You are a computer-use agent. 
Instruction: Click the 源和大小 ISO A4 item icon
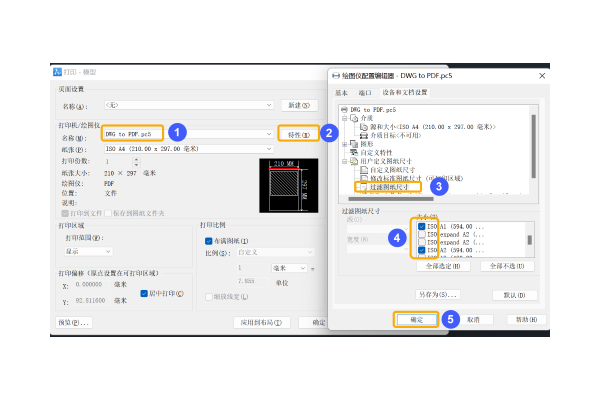tap(364, 127)
